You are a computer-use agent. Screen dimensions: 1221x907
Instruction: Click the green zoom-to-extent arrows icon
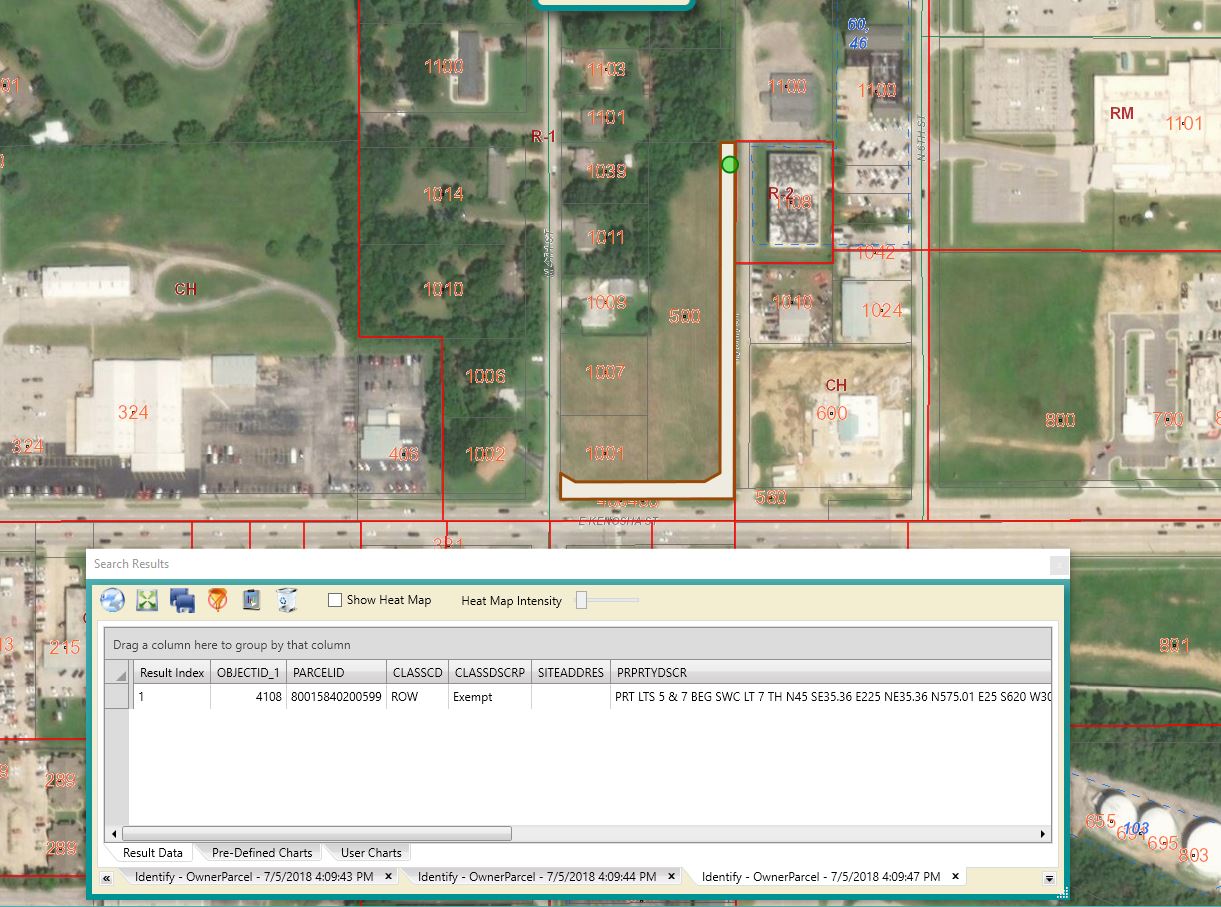click(x=148, y=600)
